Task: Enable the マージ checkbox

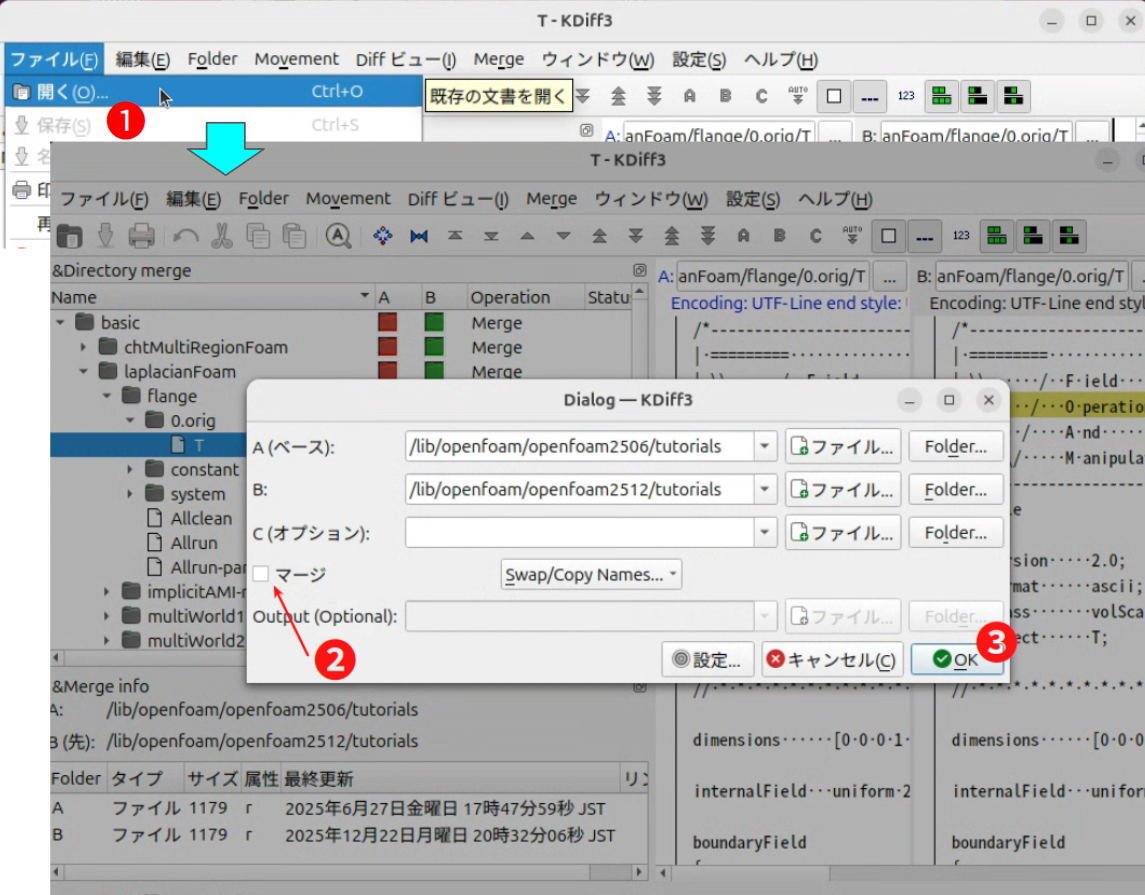Action: coord(262,574)
